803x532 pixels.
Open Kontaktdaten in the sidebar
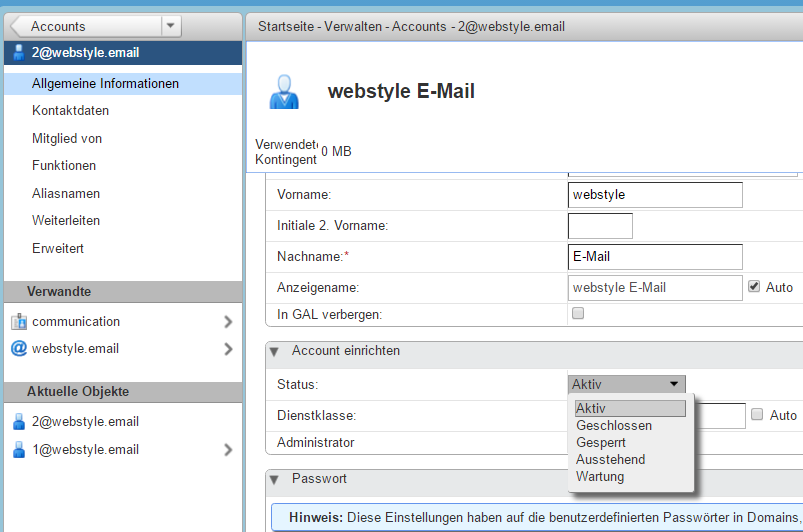[x=70, y=111]
